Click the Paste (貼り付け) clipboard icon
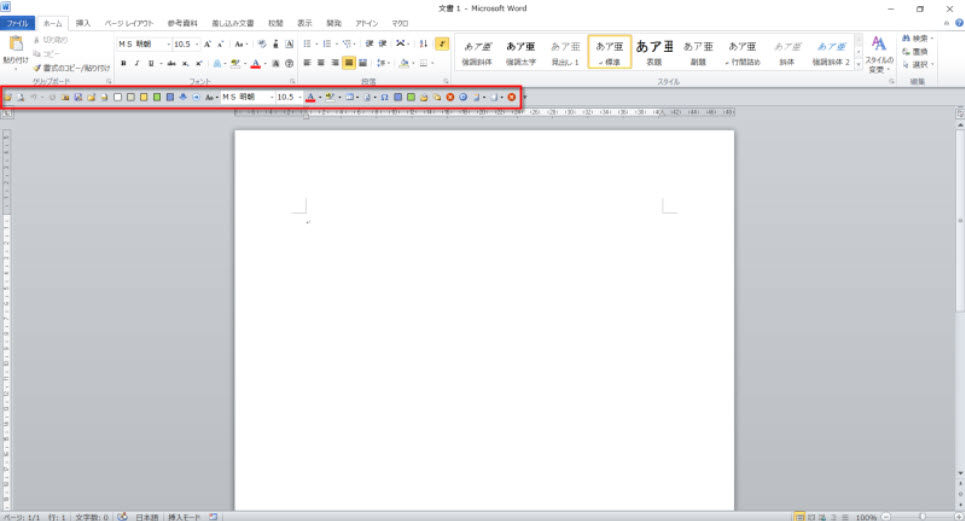Viewport: 965px width, 521px height. (x=16, y=47)
